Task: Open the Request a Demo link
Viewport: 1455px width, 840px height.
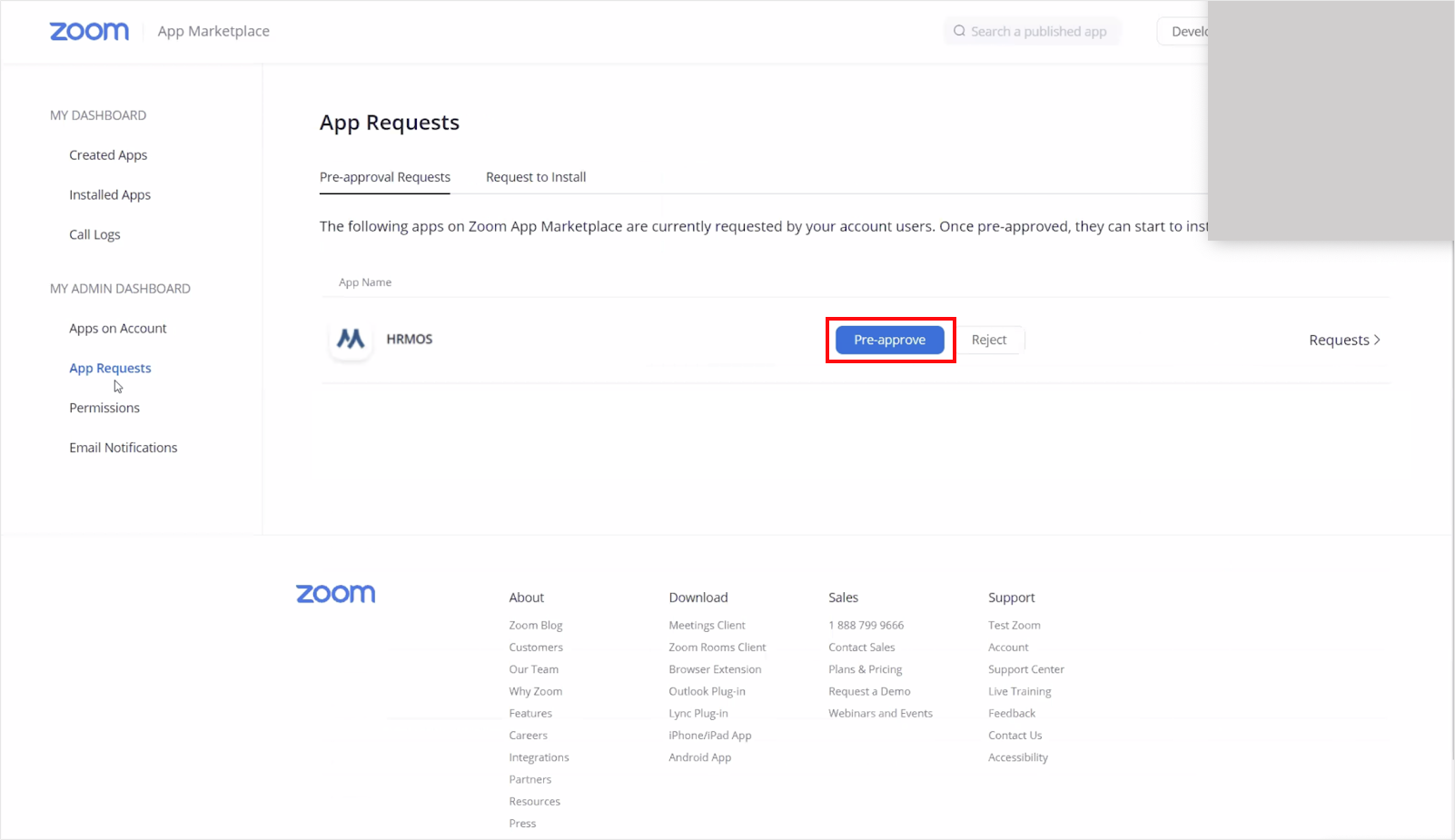Action: pos(869,691)
